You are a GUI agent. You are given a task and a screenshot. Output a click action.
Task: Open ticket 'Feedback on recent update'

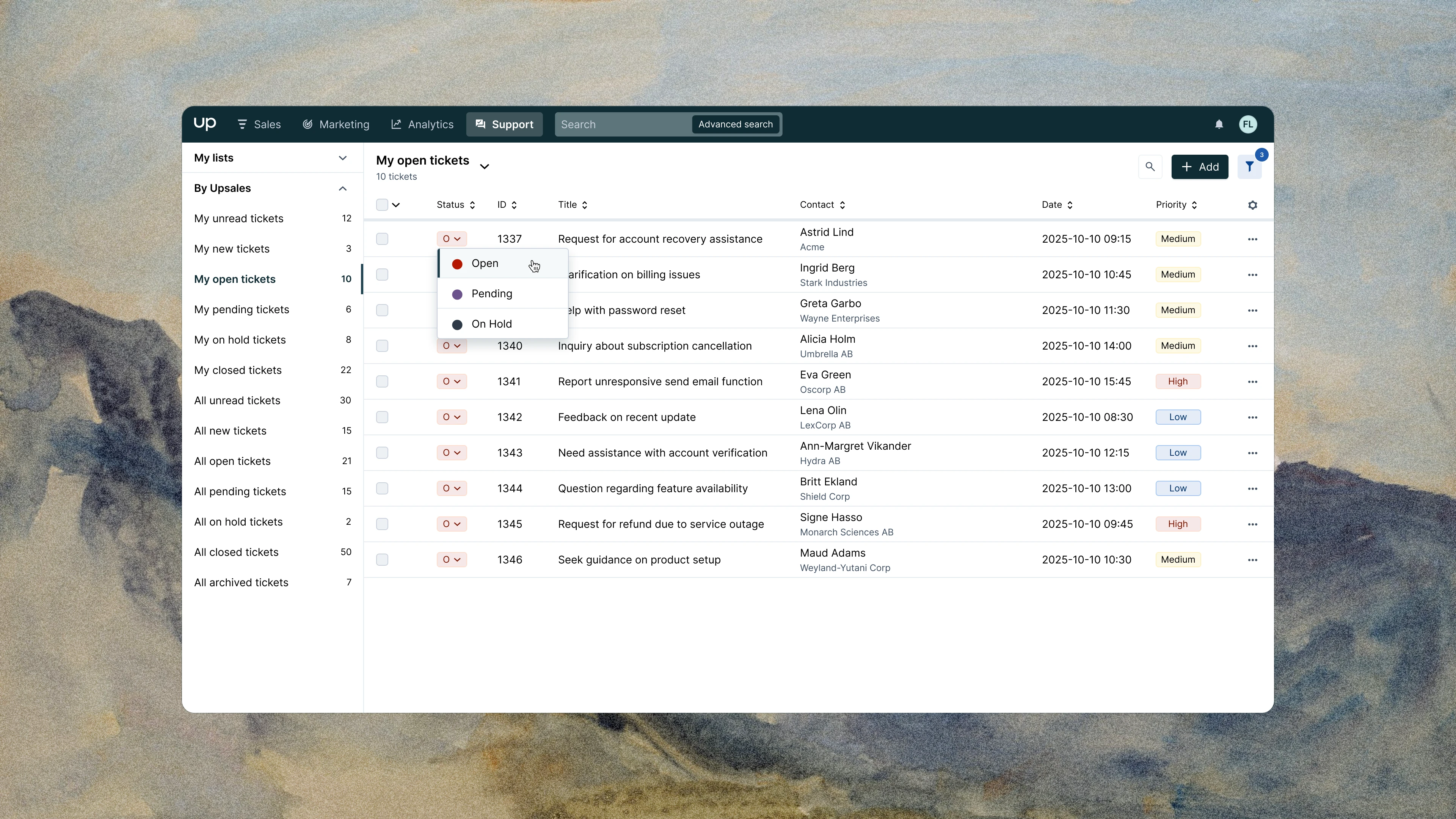pos(626,417)
